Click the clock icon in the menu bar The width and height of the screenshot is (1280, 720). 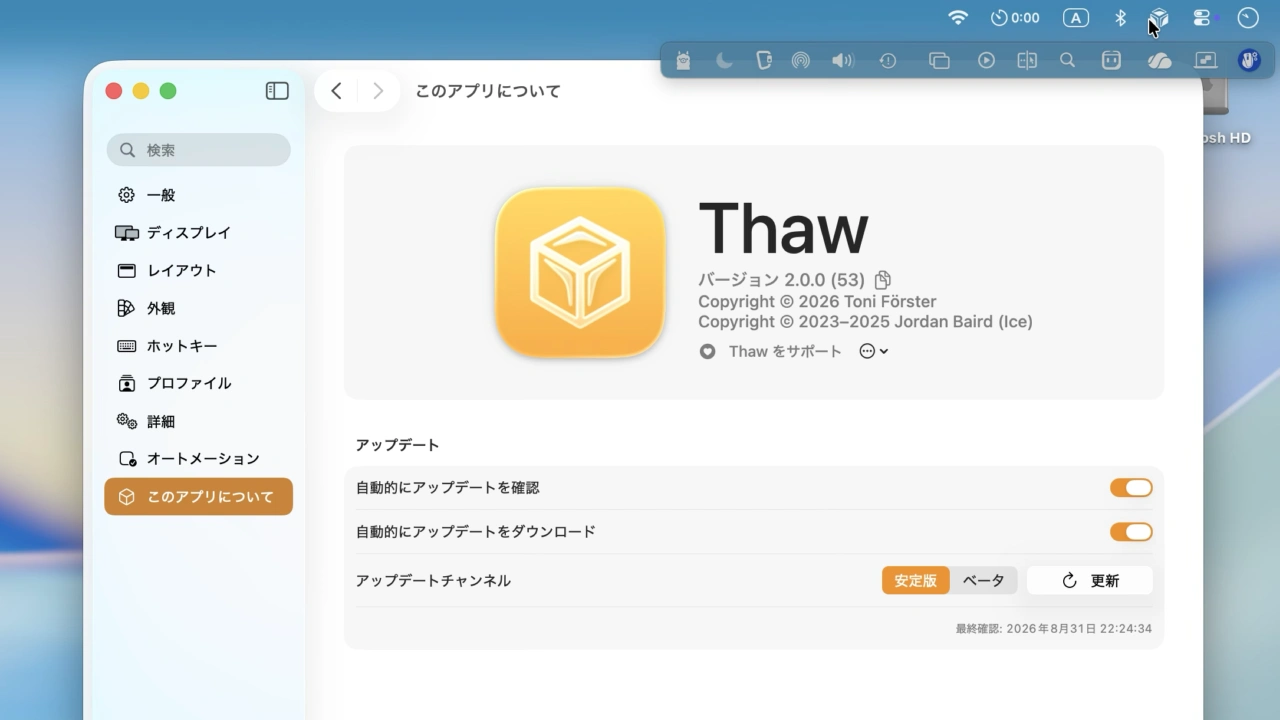[x=1248, y=18]
